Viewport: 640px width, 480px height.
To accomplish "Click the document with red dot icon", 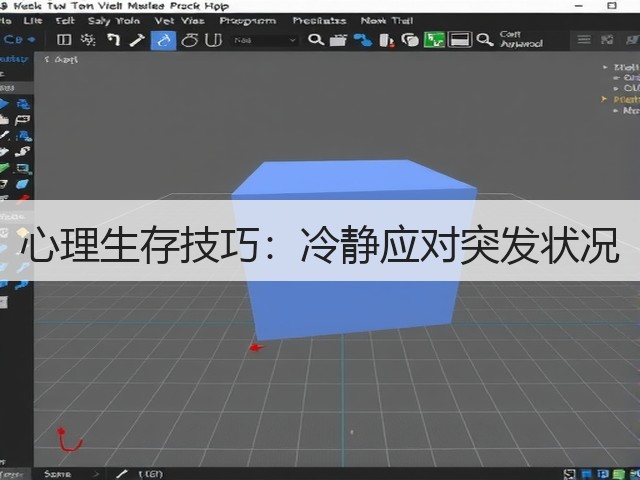I will tap(386, 40).
